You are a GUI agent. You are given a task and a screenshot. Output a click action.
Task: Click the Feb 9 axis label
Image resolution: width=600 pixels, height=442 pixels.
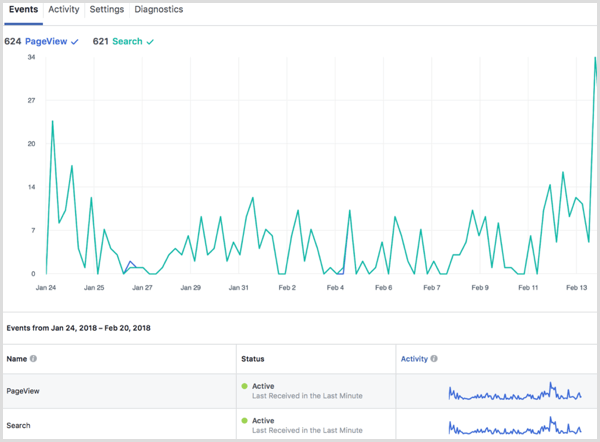[x=480, y=287]
